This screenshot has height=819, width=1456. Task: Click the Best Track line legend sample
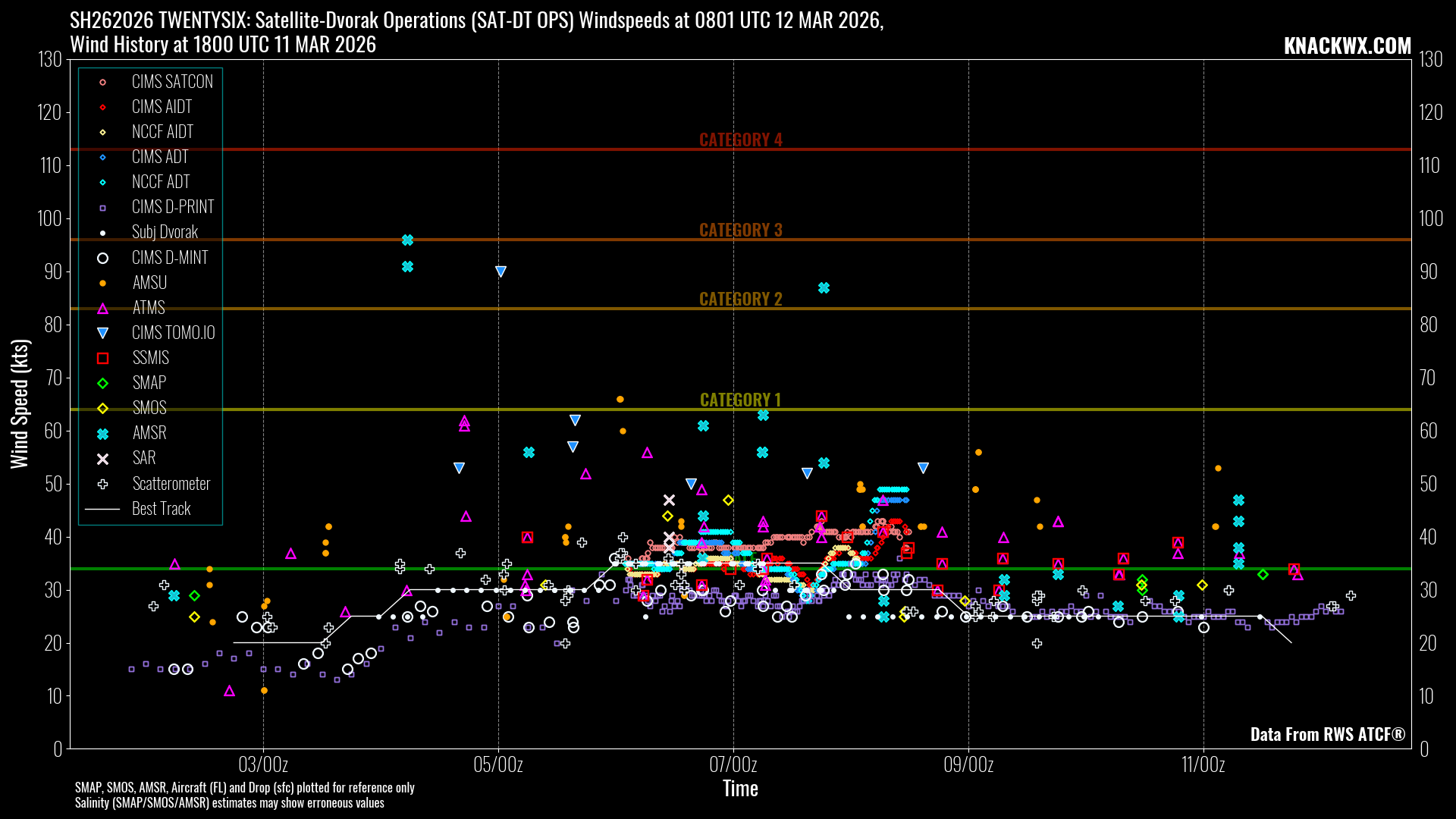102,509
